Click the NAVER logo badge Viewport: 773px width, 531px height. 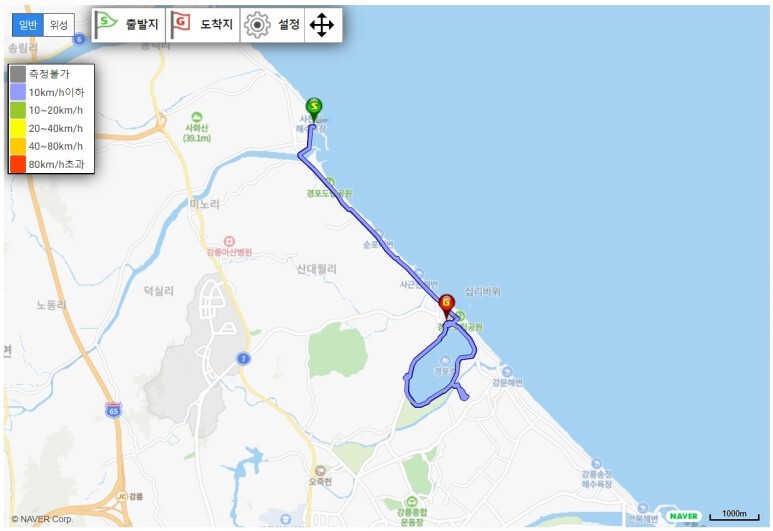tap(684, 516)
